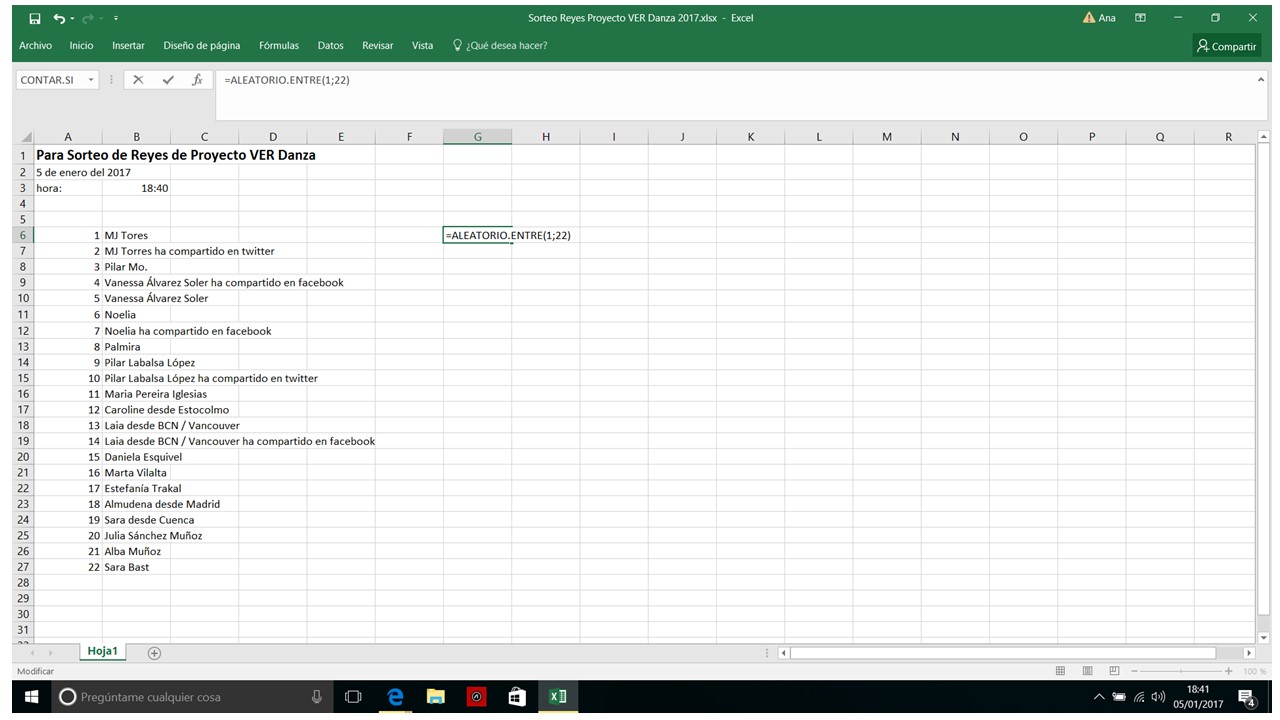Open the Customize Quick Access Toolbar dropdown
1280x720 pixels.
116,18
